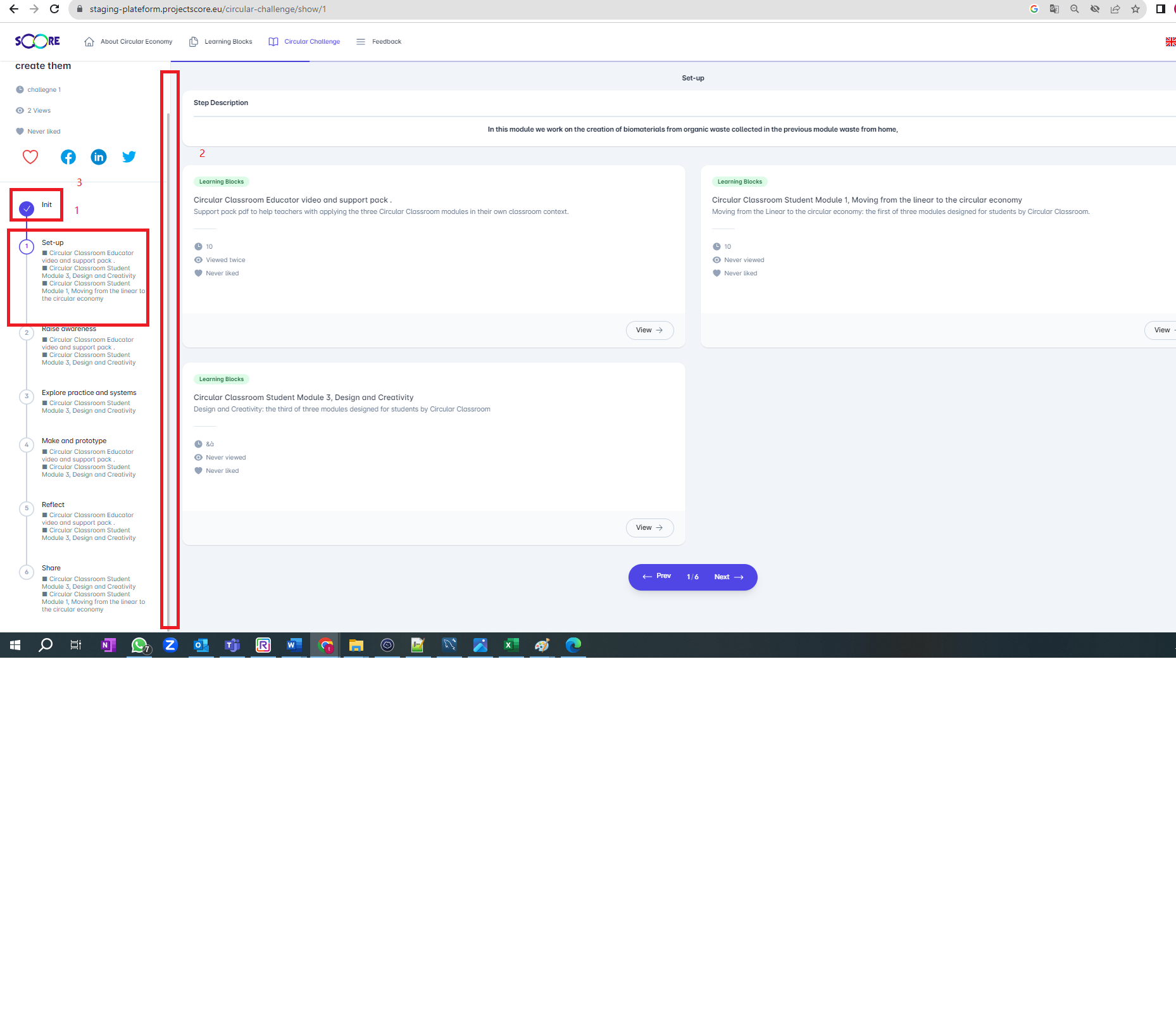Viewport: 1176px width, 1035px height.
Task: Share challenge on Twitter
Action: click(129, 157)
